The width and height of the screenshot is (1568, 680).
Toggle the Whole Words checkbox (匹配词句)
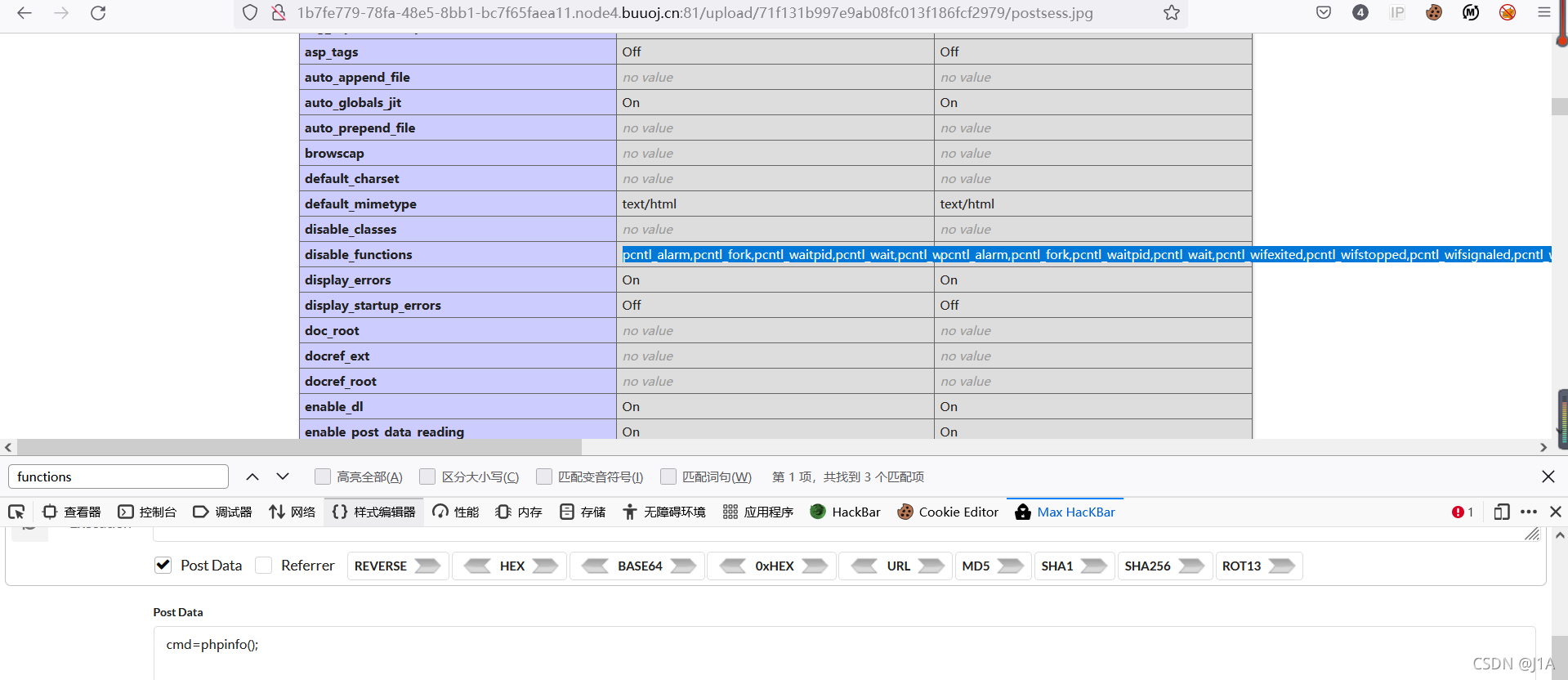(668, 476)
